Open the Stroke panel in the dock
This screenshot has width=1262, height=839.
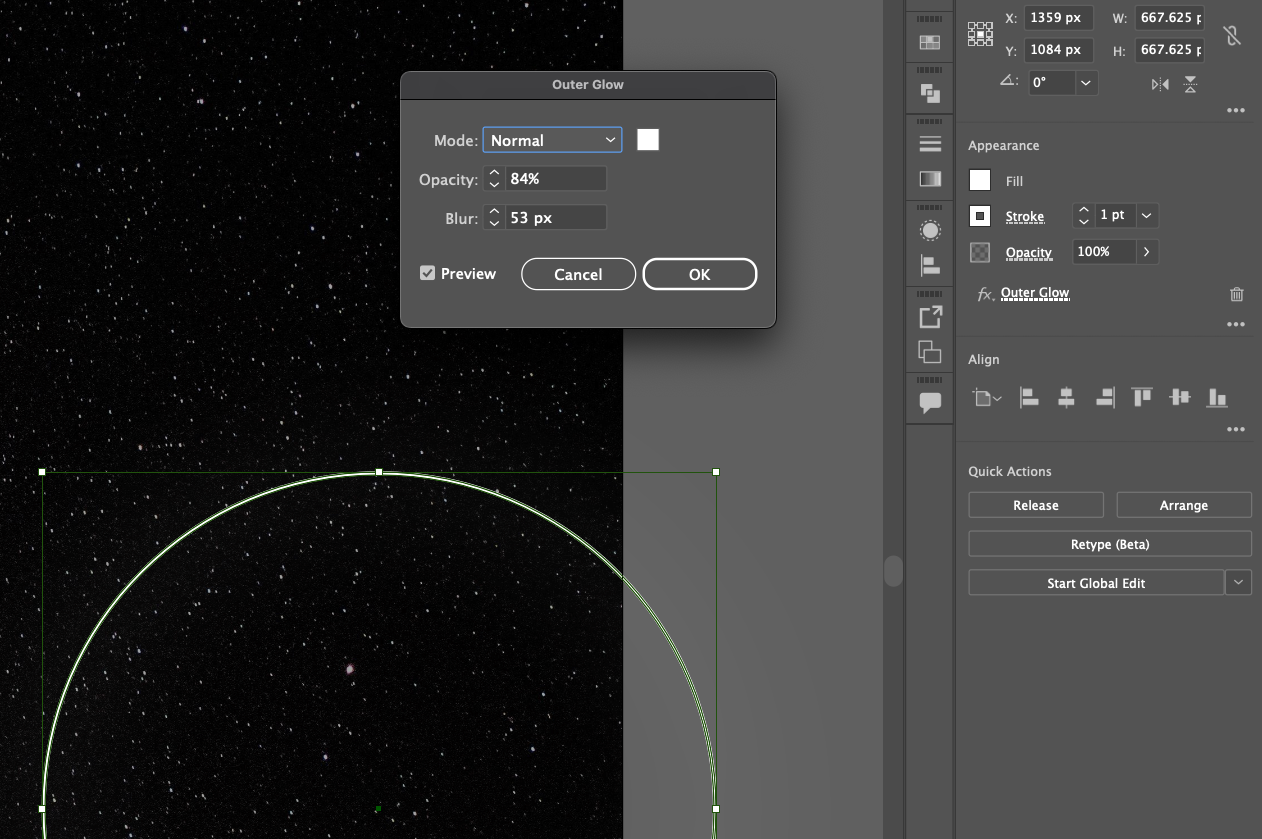pos(929,142)
